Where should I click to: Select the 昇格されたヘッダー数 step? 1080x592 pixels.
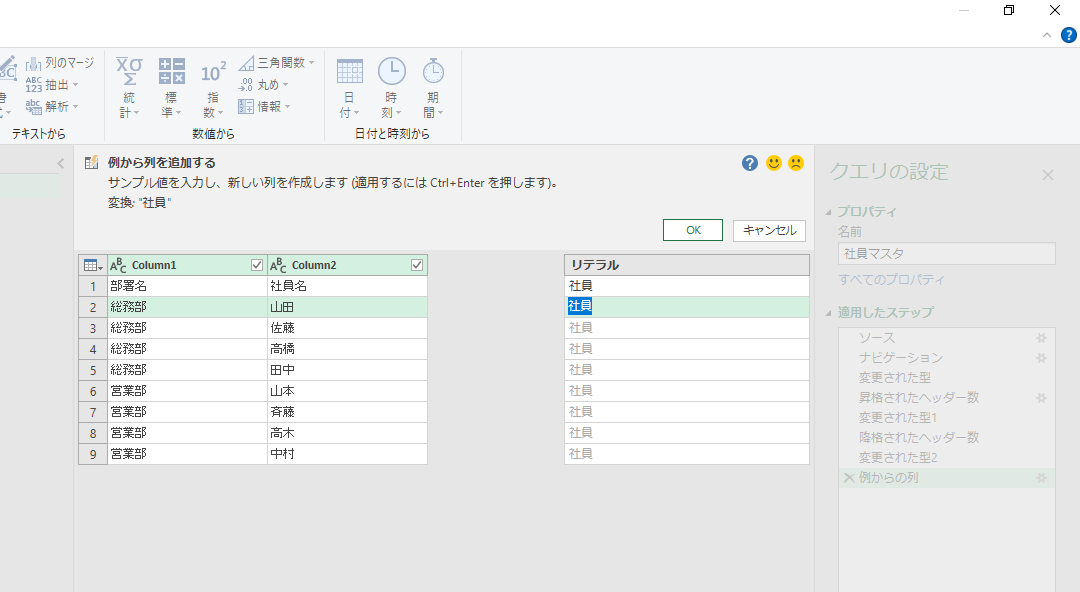(946, 398)
